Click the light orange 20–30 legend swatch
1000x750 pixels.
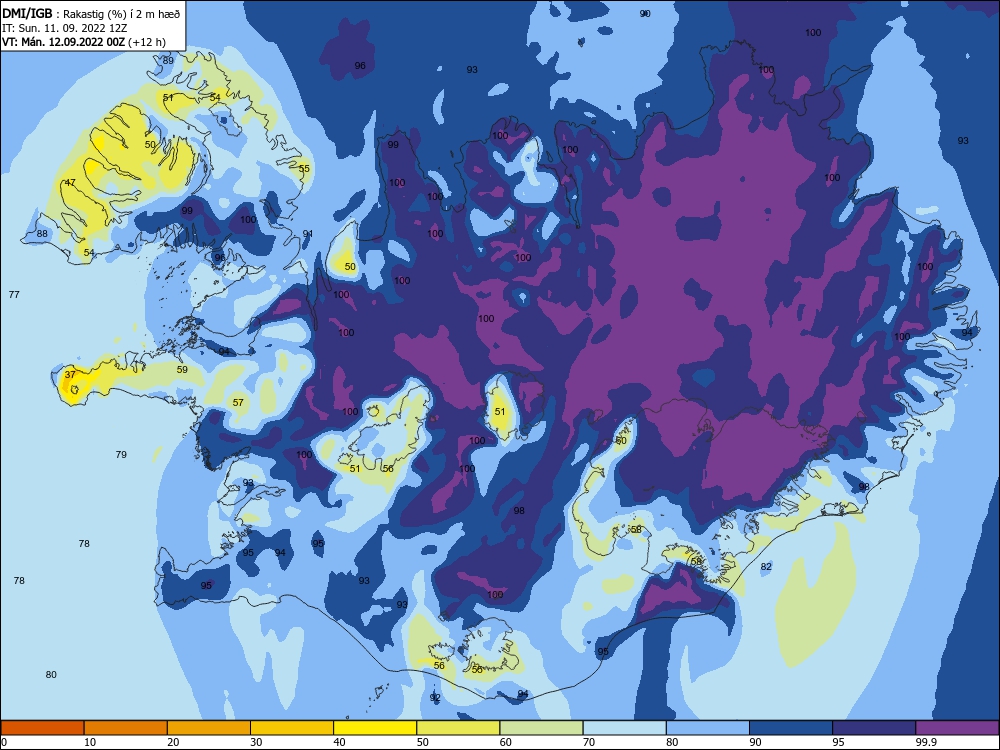[209, 728]
